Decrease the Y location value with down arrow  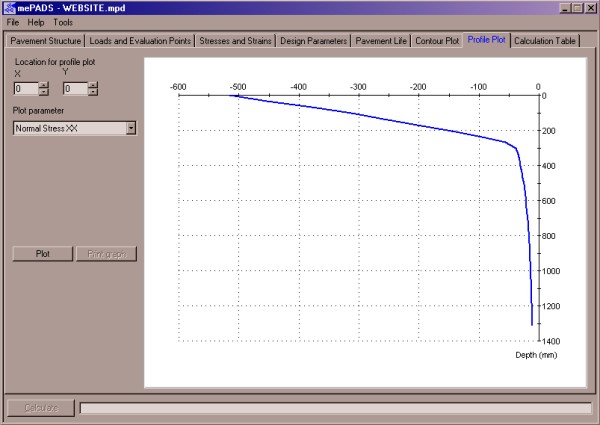[x=93, y=92]
